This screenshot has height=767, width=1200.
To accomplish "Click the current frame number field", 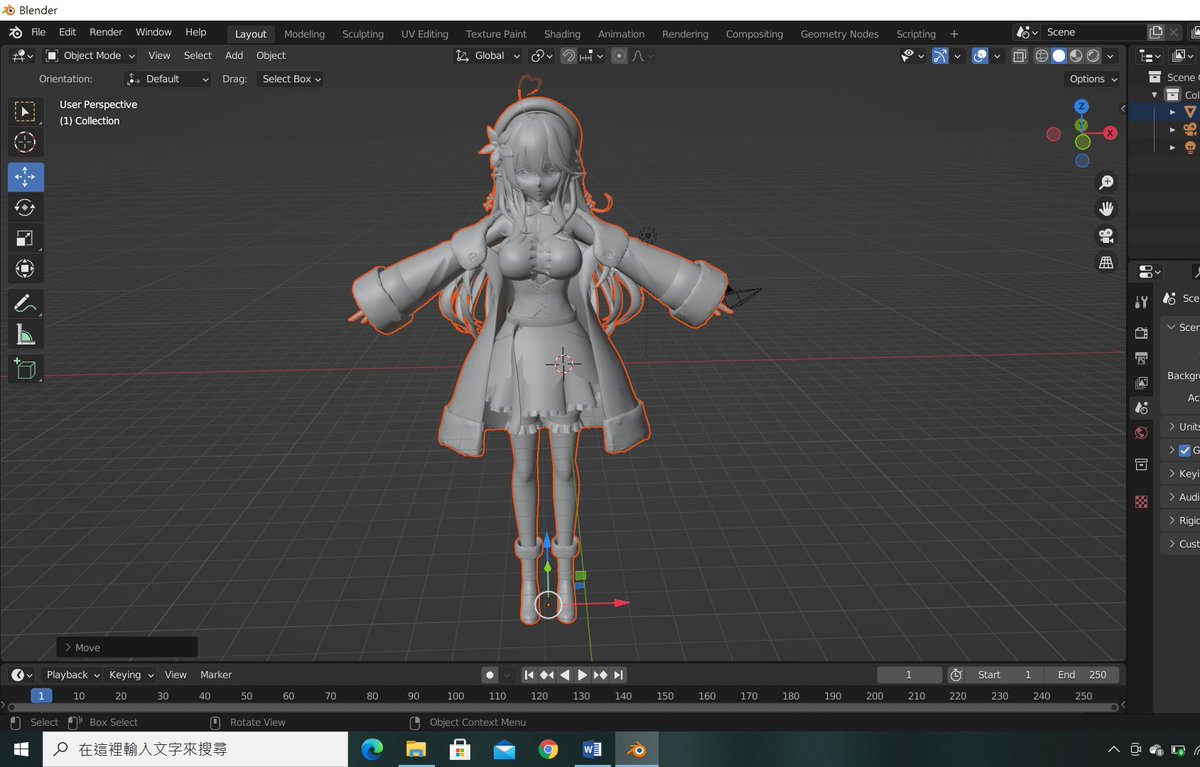I will pos(909,675).
